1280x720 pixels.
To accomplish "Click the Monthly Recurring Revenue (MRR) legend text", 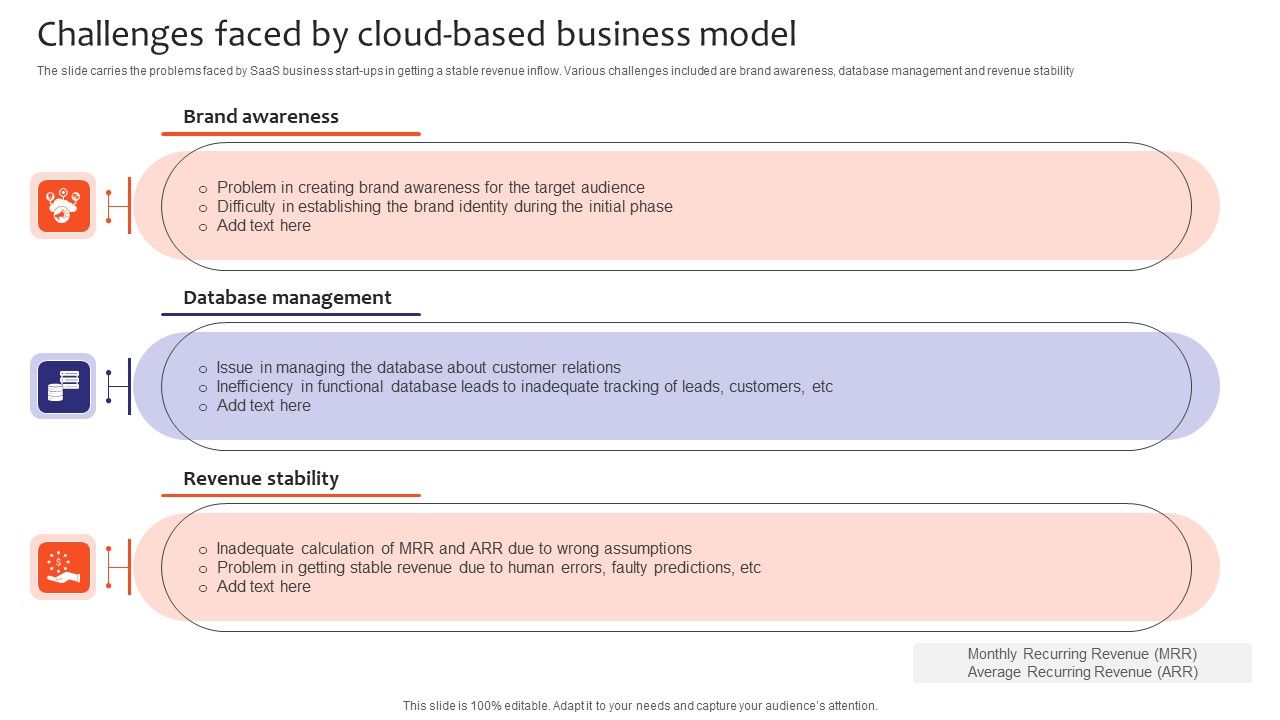I will click(1082, 654).
